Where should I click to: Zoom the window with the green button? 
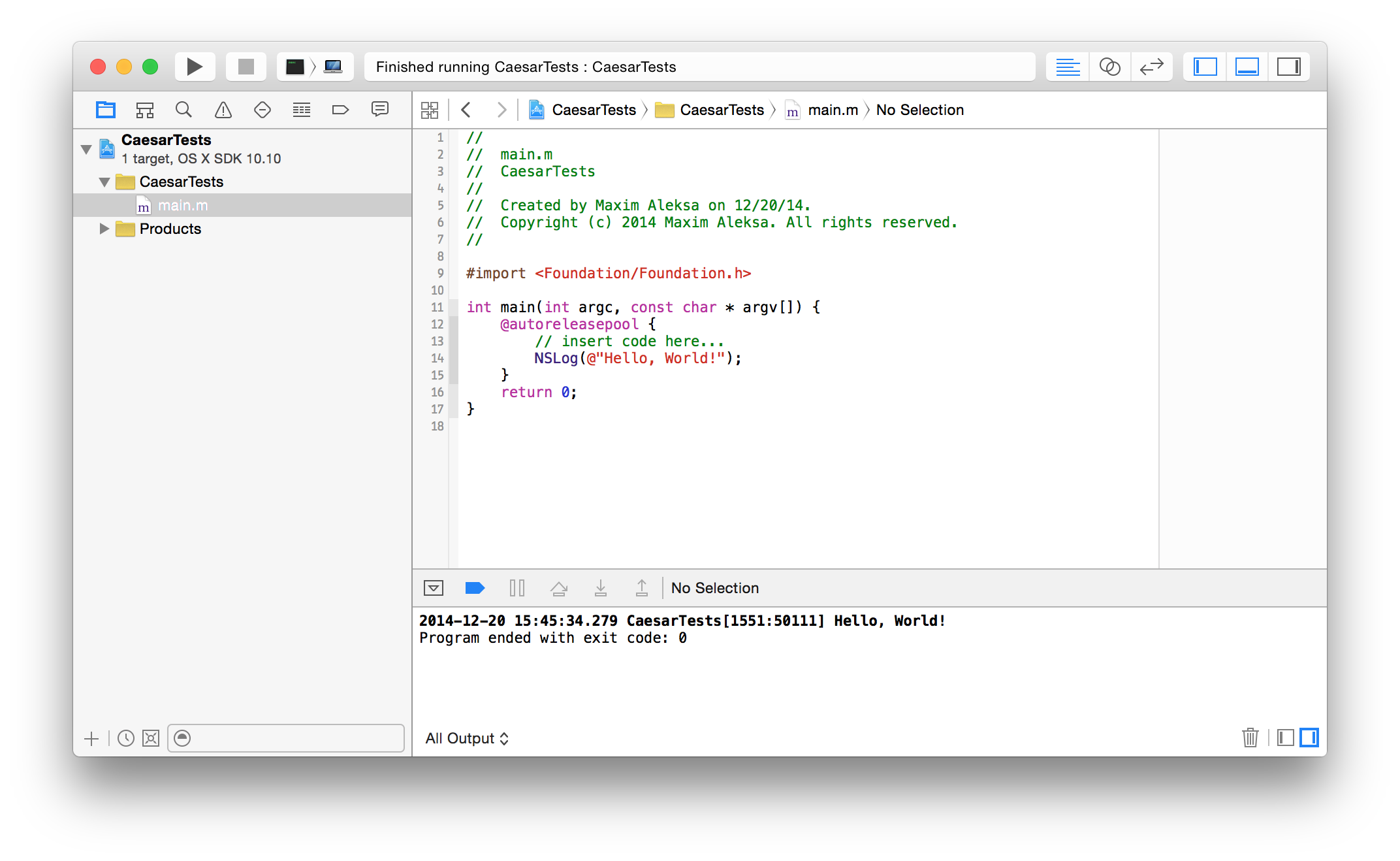point(150,67)
